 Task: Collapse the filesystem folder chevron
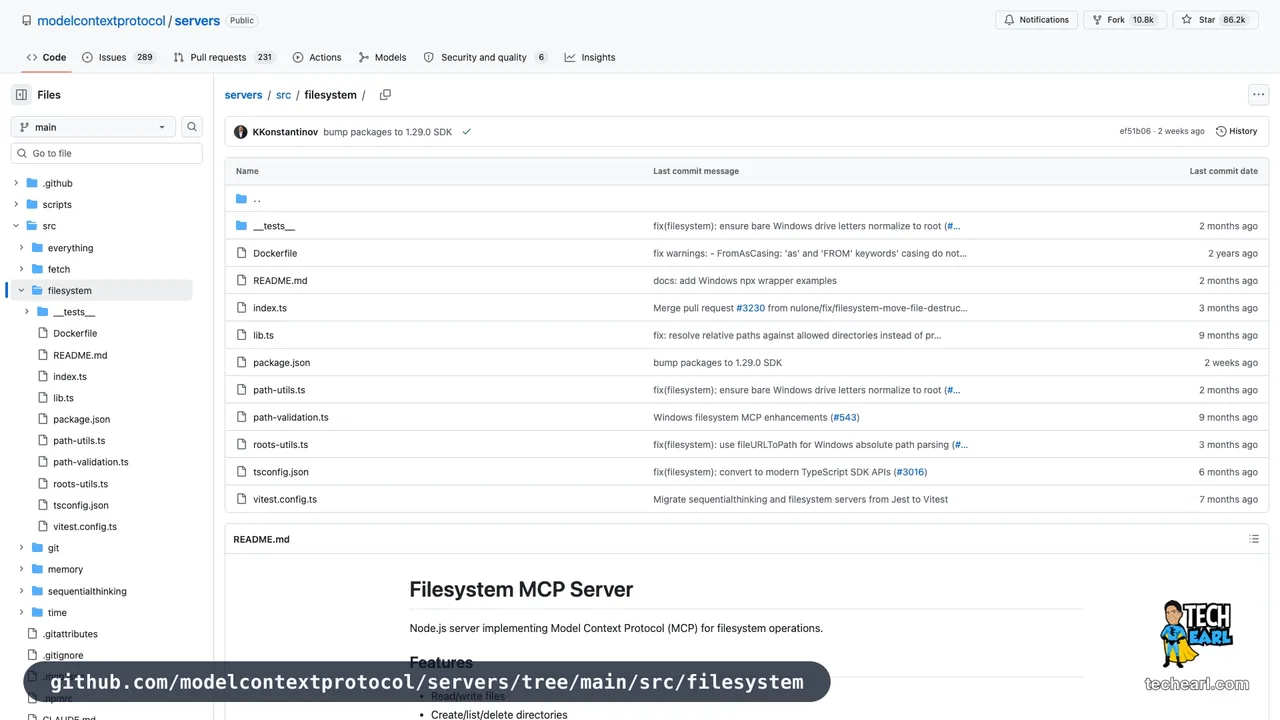(x=22, y=290)
